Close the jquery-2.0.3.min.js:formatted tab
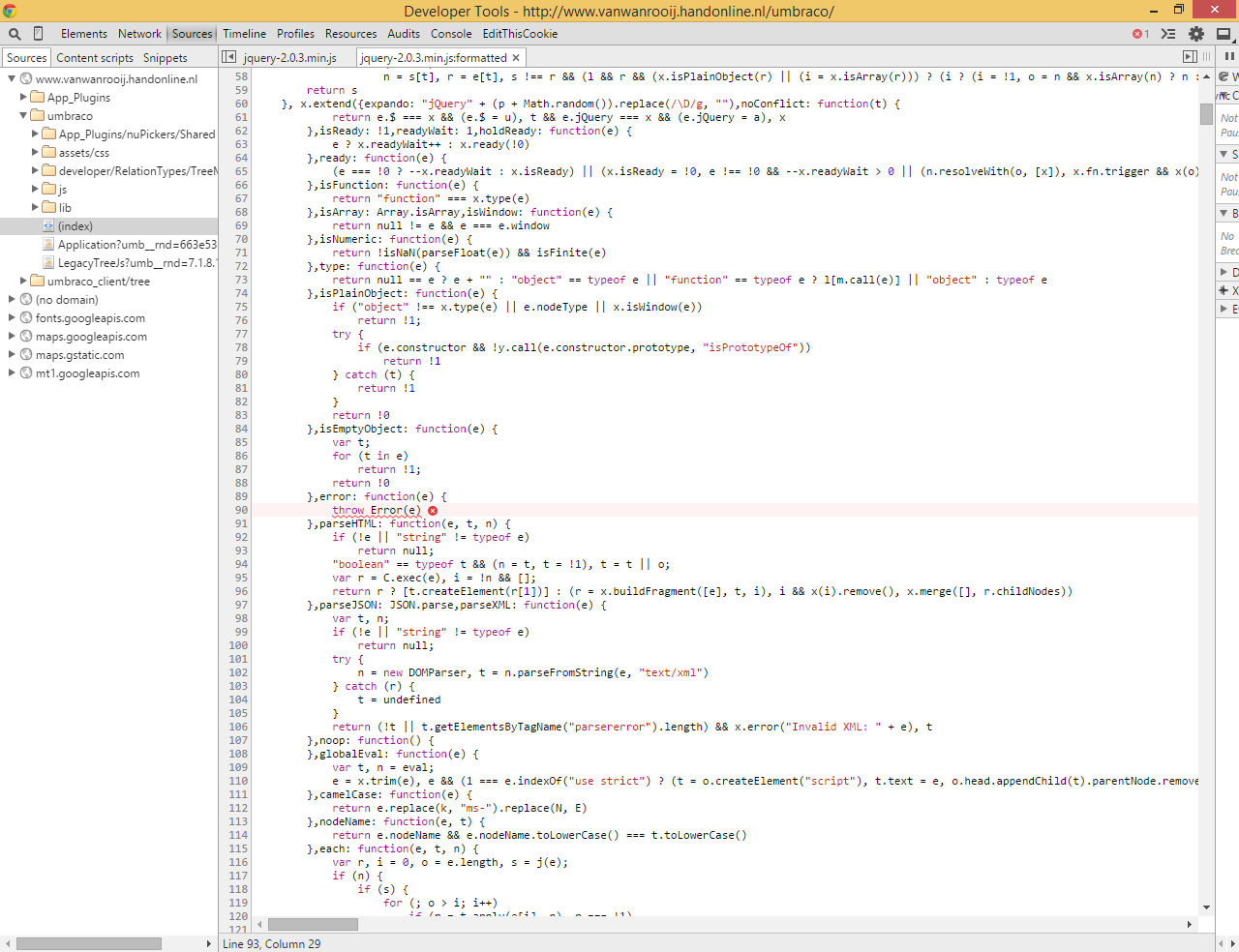The width and height of the screenshot is (1239, 952). [517, 58]
